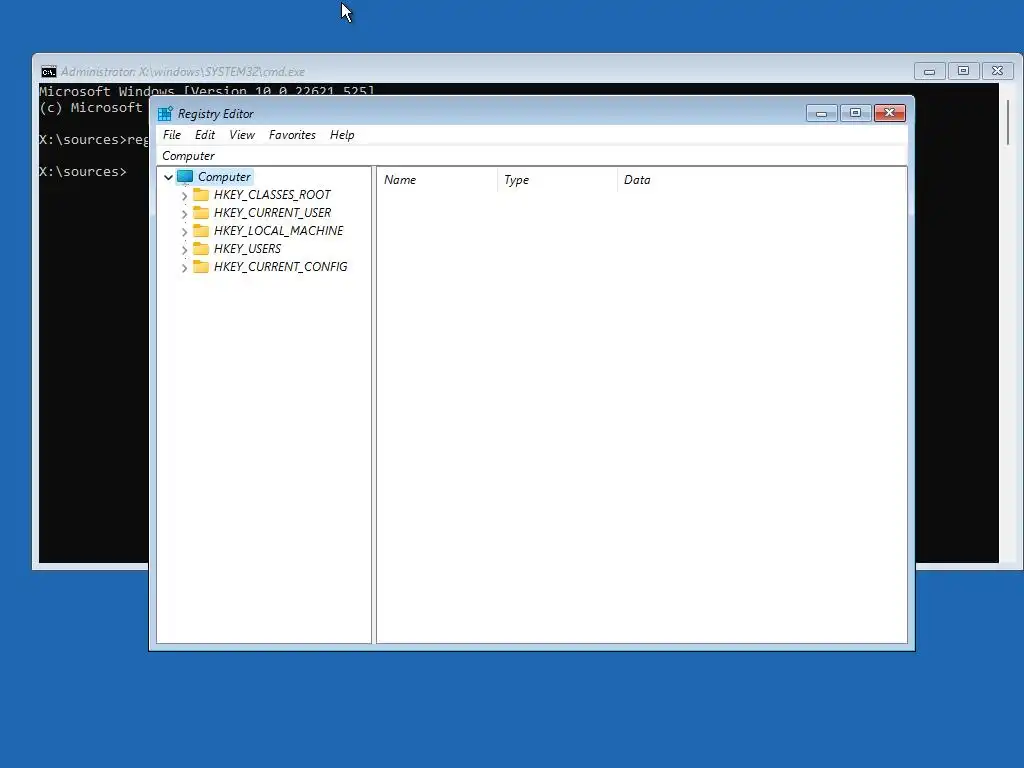Maximize the Registry Editor window
This screenshot has height=768, width=1024.
point(856,114)
